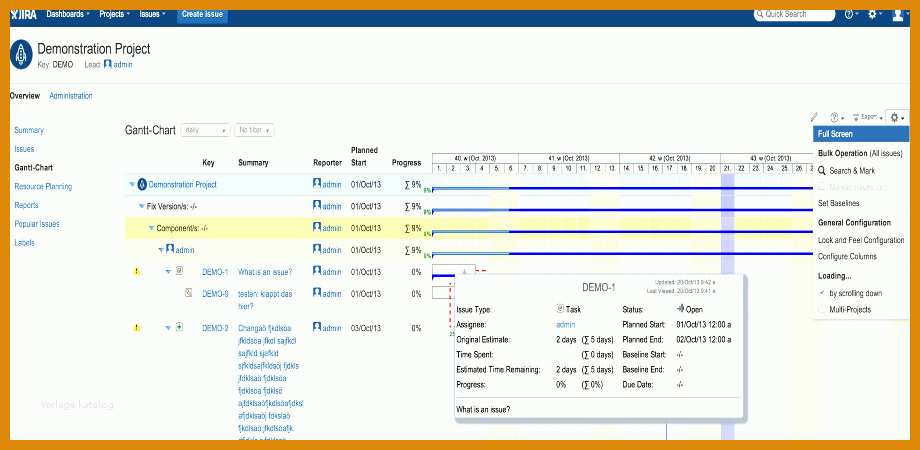Image resolution: width=920 pixels, height=450 pixels.
Task: Click the DEMO-8 Gantt bar outline
Action: (443, 292)
